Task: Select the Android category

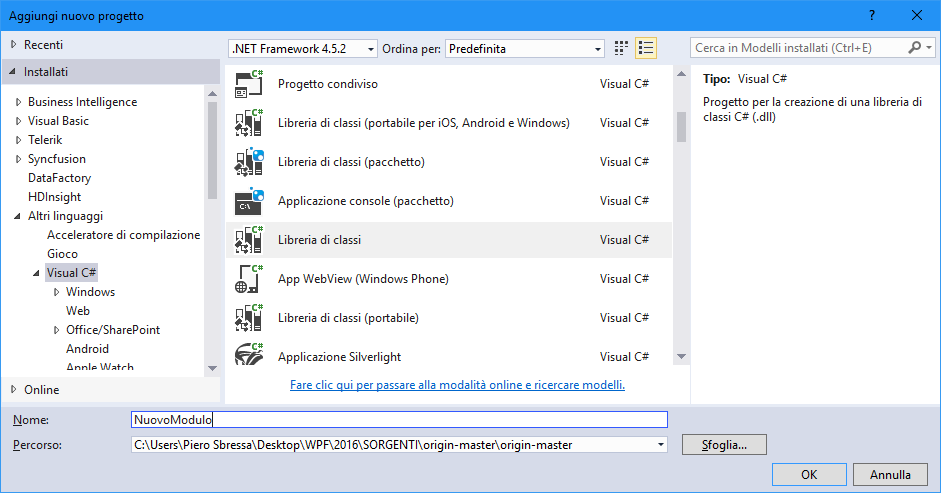Action: pos(88,349)
